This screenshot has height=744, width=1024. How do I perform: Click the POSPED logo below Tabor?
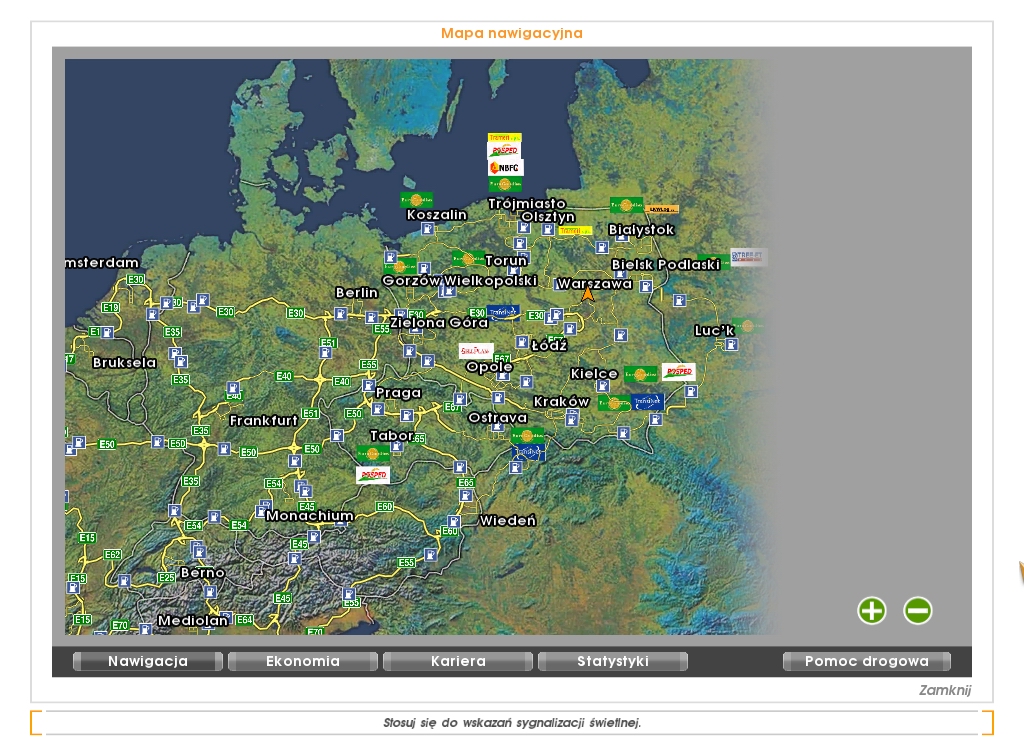pos(373,475)
